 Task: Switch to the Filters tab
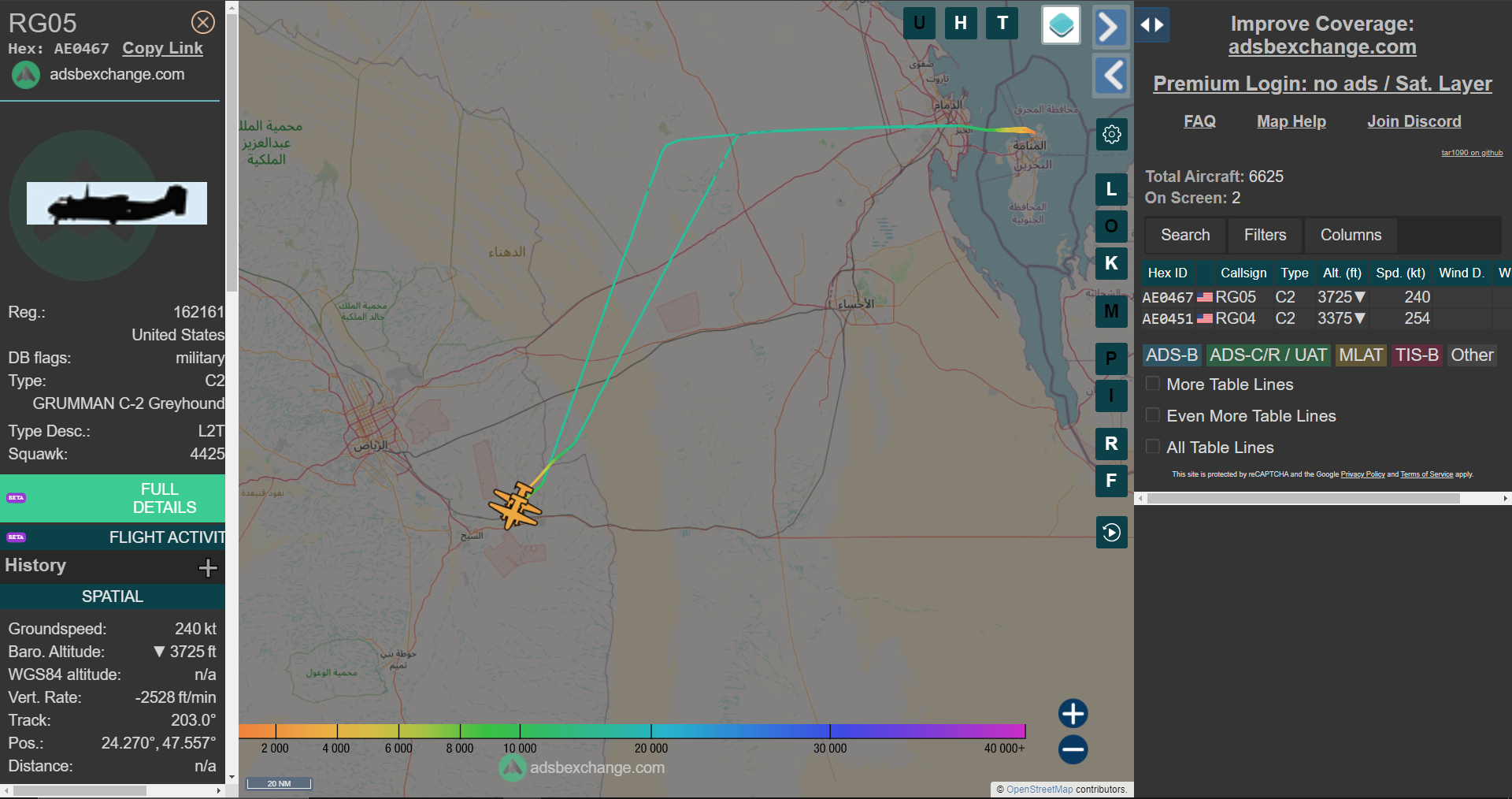[x=1265, y=235]
